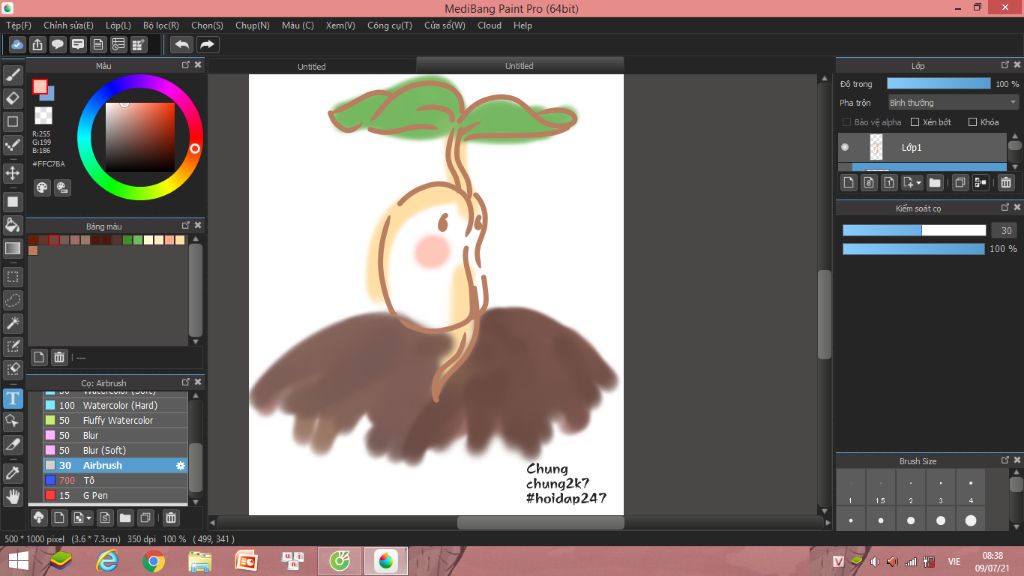Select the Divide/knife tool
This screenshot has width=1024, height=576.
[x=12, y=445]
